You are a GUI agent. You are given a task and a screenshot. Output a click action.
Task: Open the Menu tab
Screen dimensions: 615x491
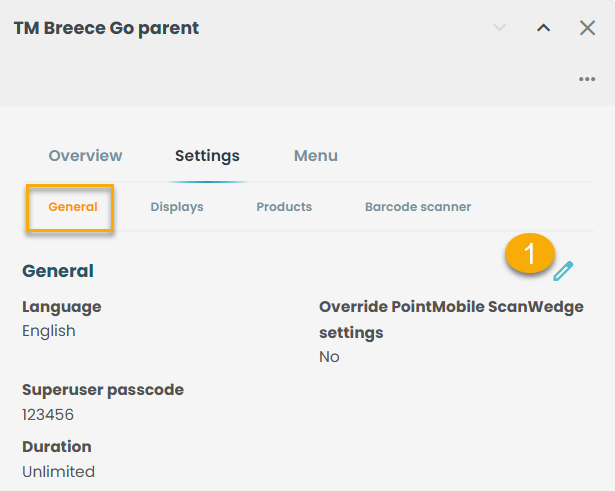coord(316,156)
